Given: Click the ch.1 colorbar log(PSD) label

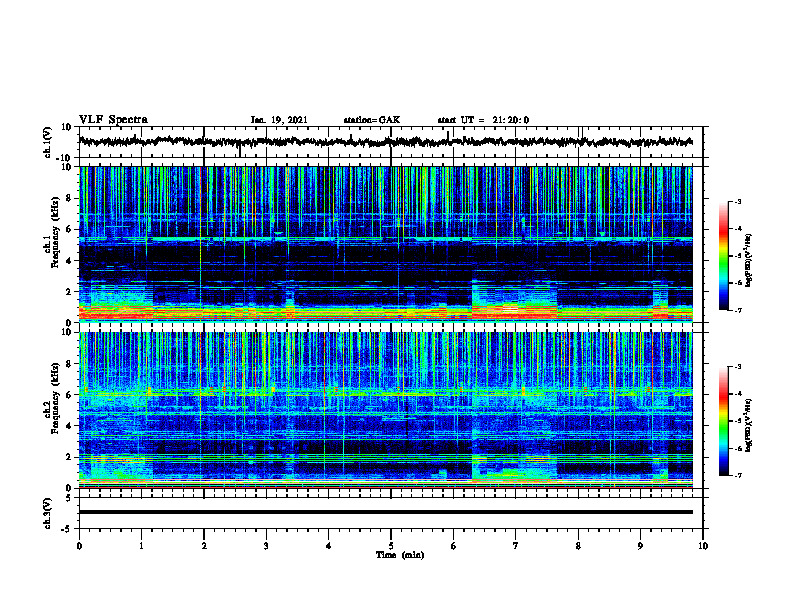Looking at the screenshot, I should (748, 261).
